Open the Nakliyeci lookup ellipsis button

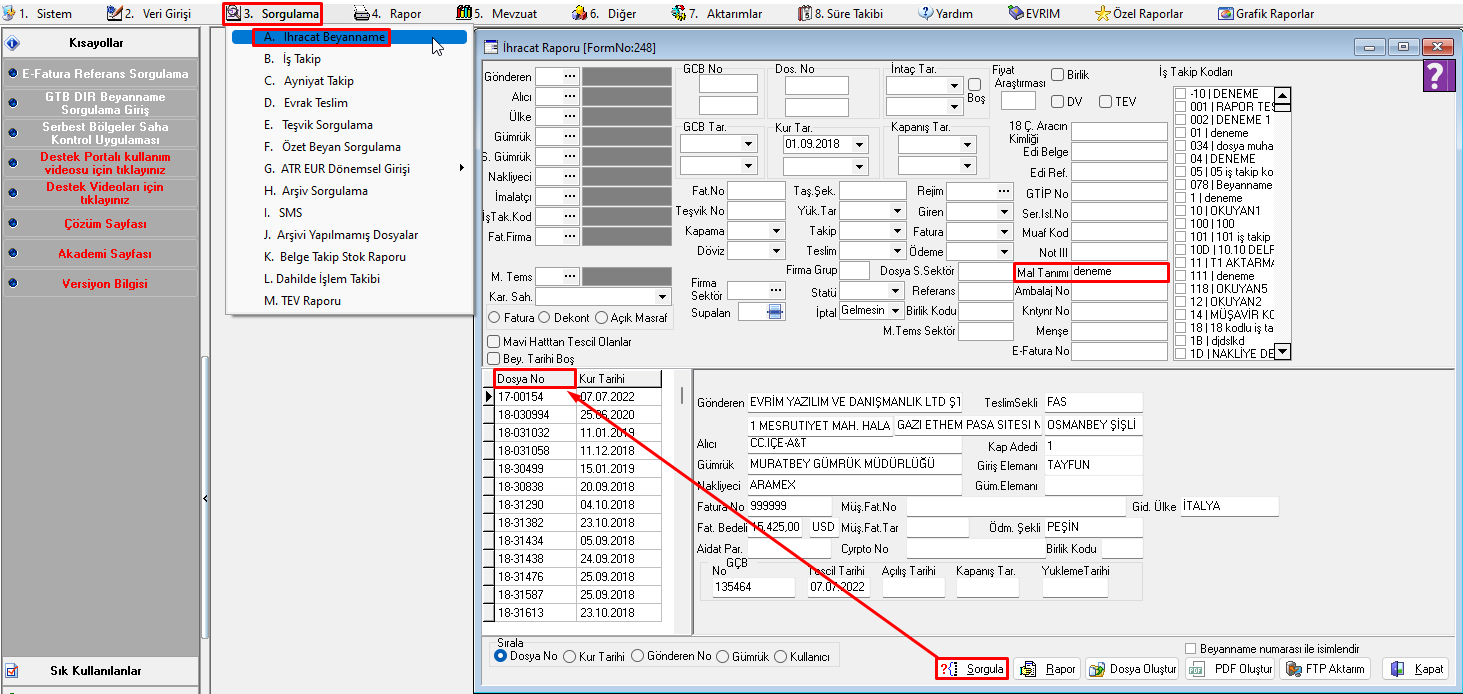tap(570, 177)
